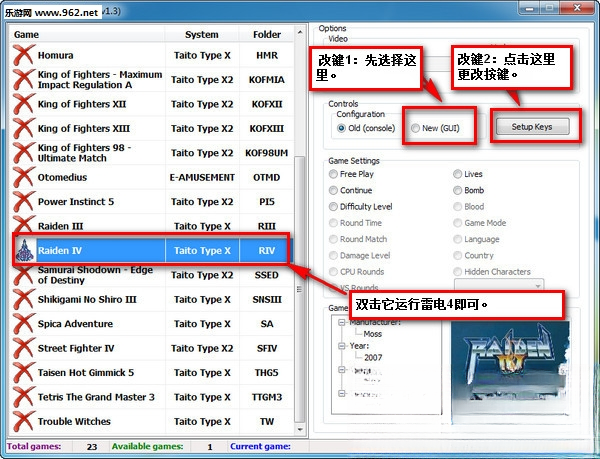This screenshot has height=459, width=600.
Task: Click the Game column header
Action: [88, 34]
